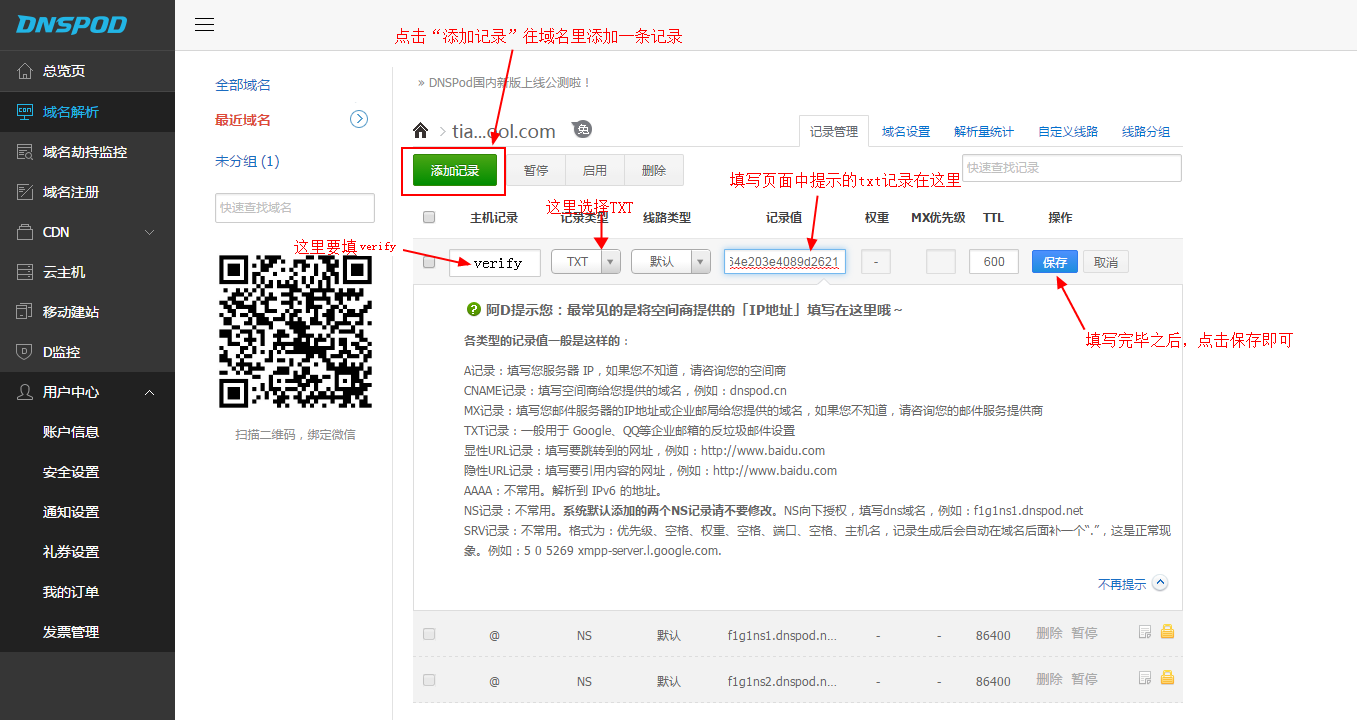The width and height of the screenshot is (1357, 720).
Task: Click the arrow circle next to 最近域名
Action: pyautogui.click(x=359, y=119)
